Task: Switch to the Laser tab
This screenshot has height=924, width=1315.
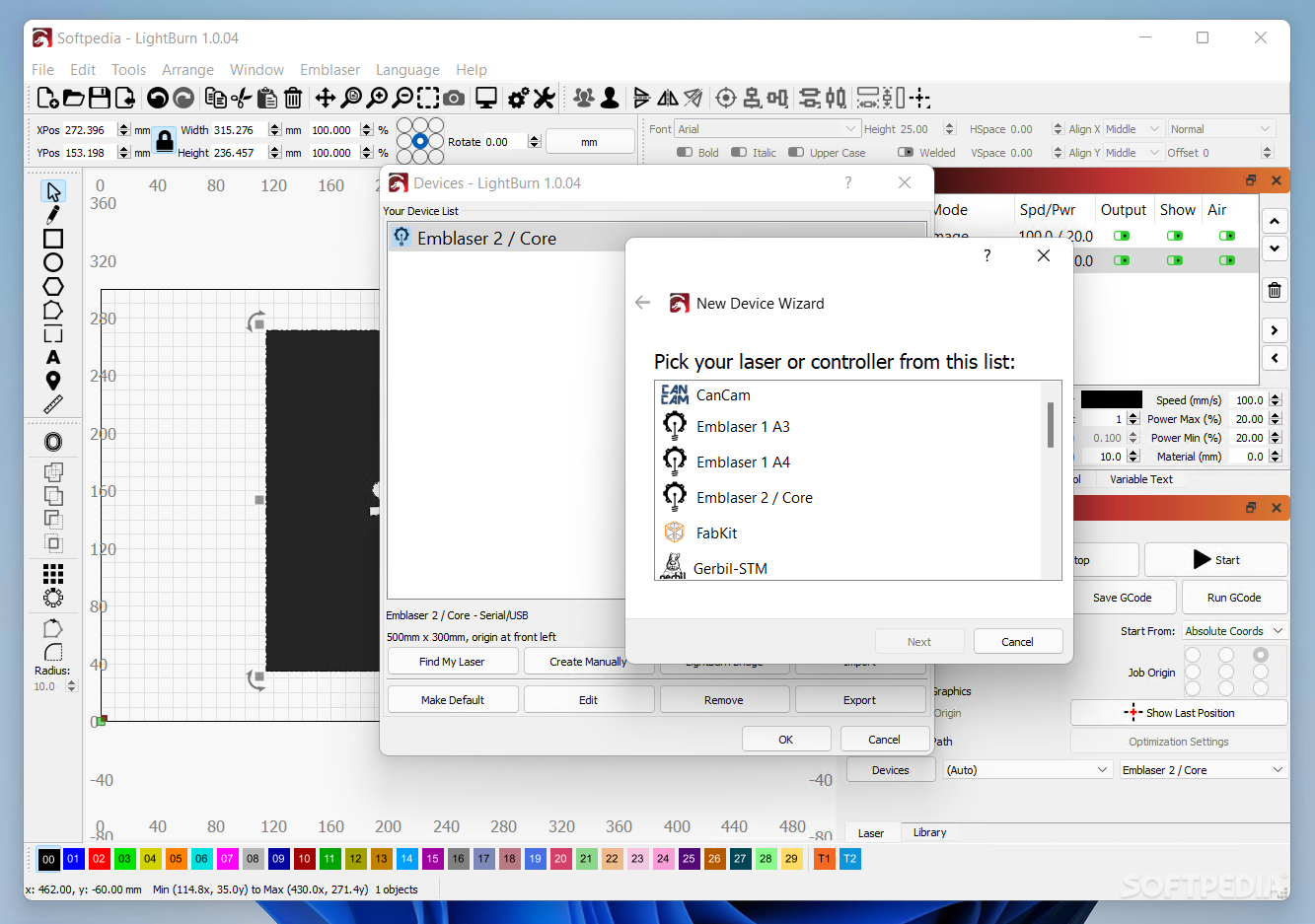Action: (871, 833)
